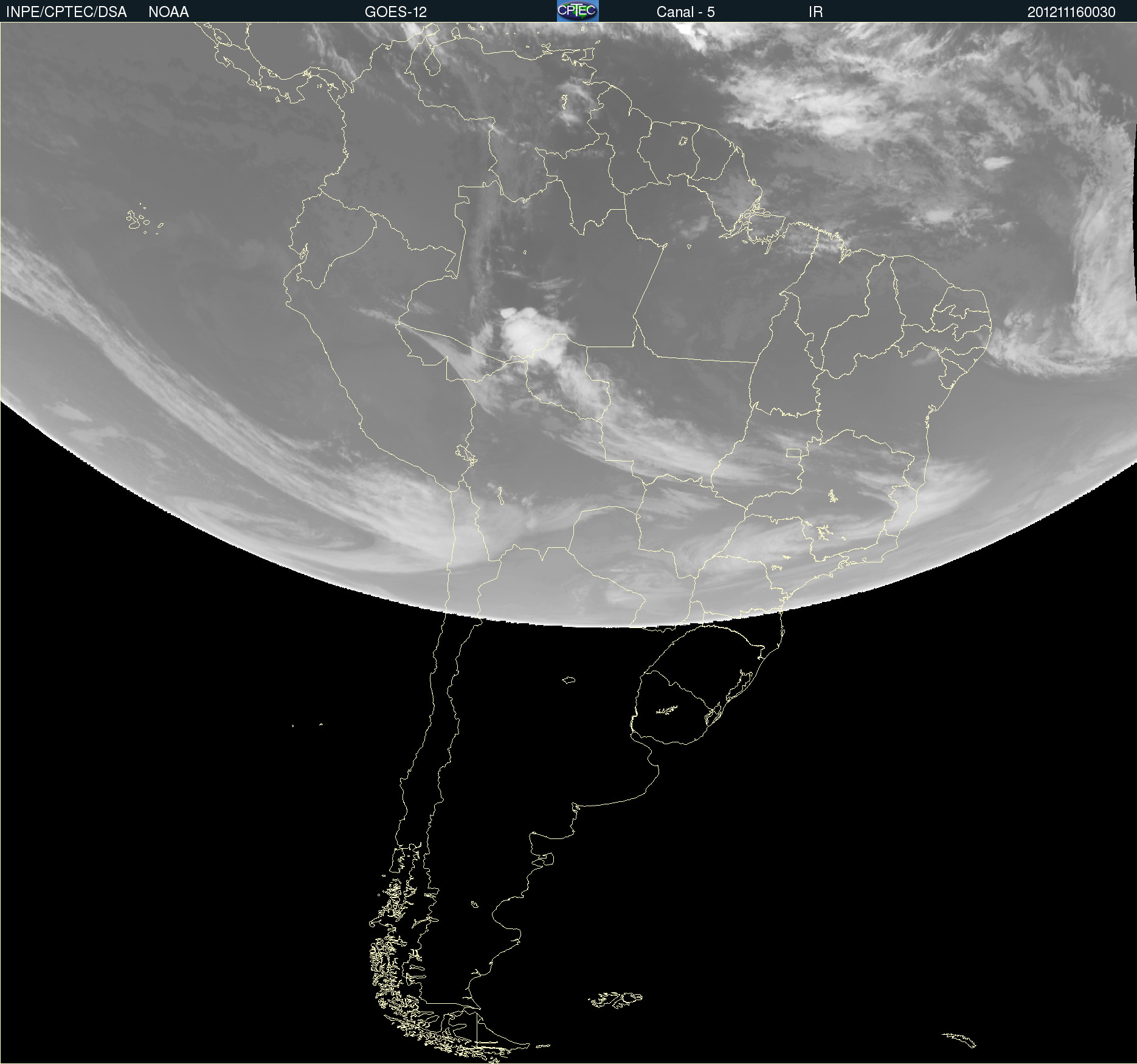Click the 201211160030 timestamp

tap(1071, 12)
